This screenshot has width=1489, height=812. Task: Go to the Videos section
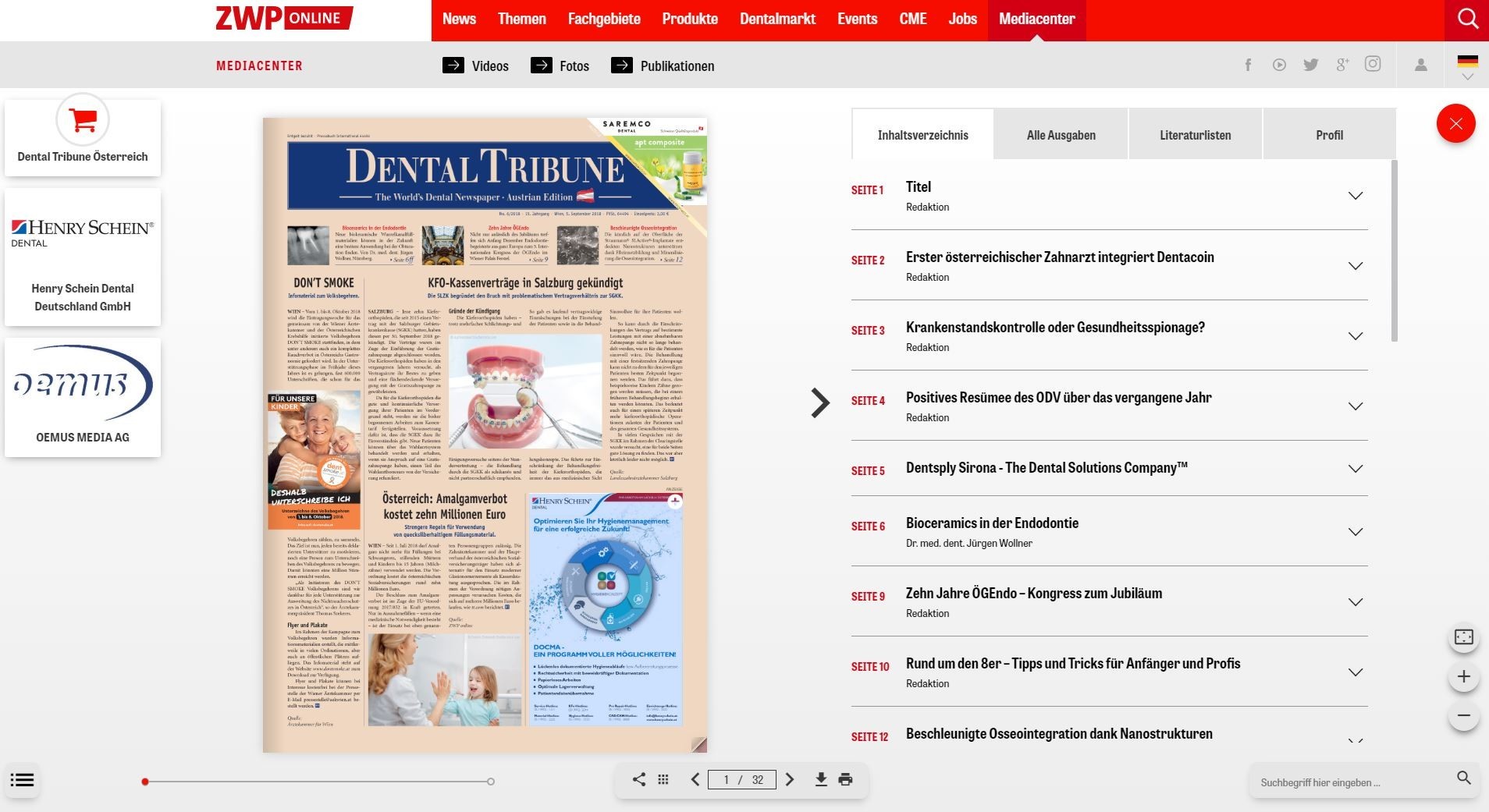(x=475, y=66)
